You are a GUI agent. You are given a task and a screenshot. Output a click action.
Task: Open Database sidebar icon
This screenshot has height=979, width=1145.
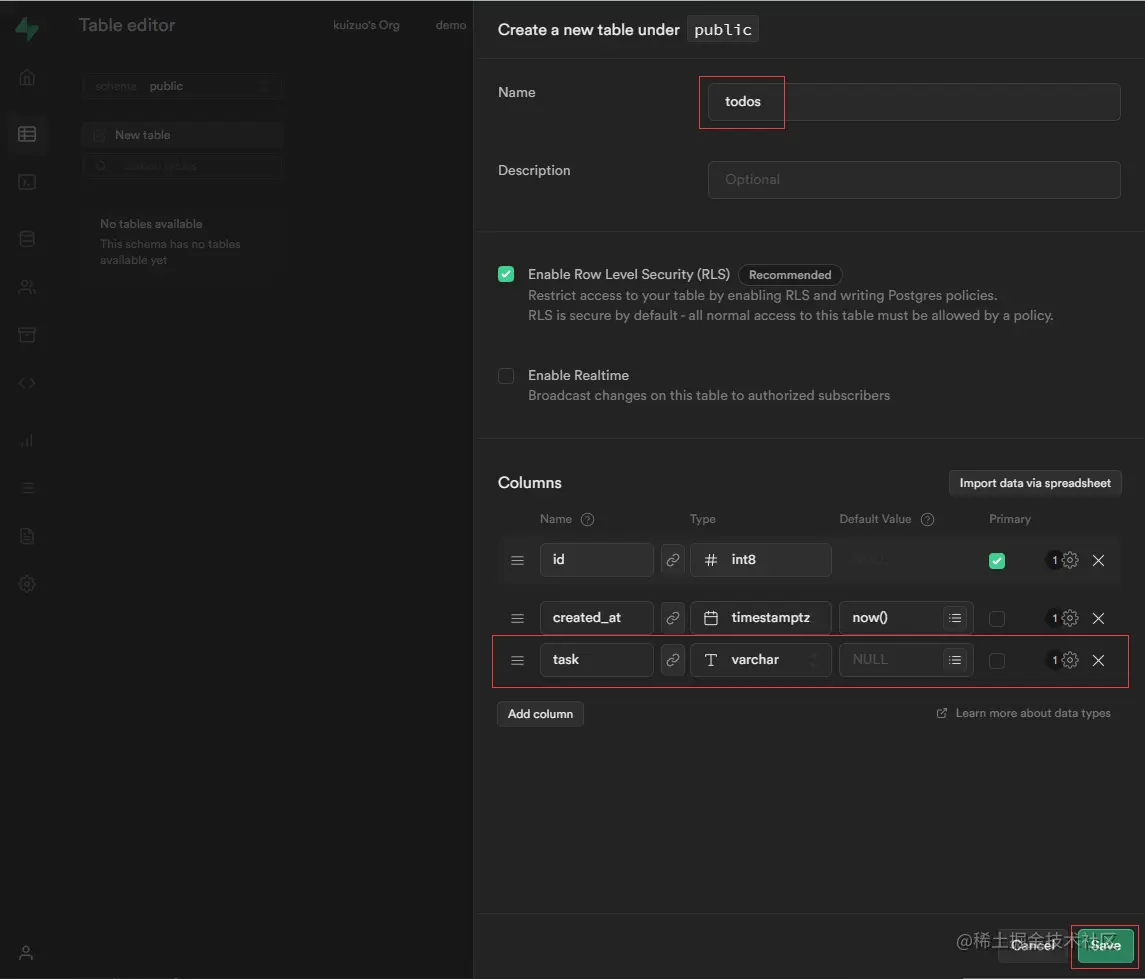tap(27, 239)
